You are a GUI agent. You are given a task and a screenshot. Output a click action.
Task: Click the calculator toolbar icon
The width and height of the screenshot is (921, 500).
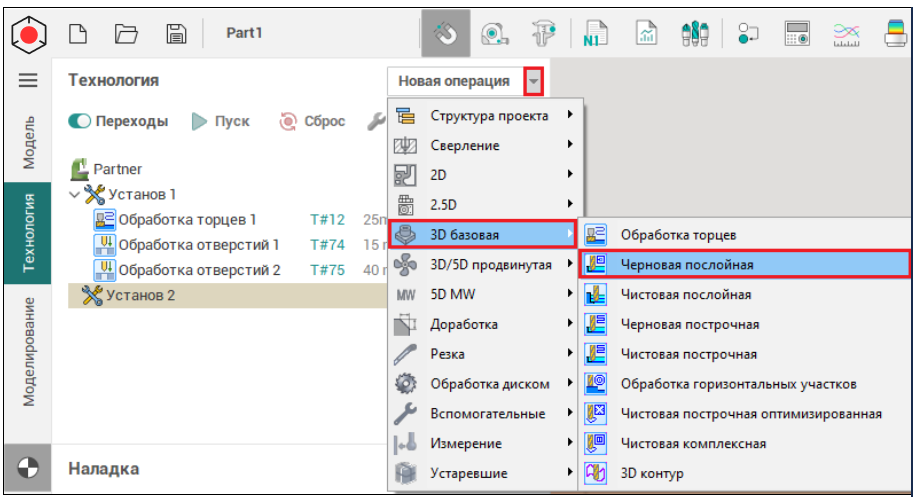pos(796,33)
